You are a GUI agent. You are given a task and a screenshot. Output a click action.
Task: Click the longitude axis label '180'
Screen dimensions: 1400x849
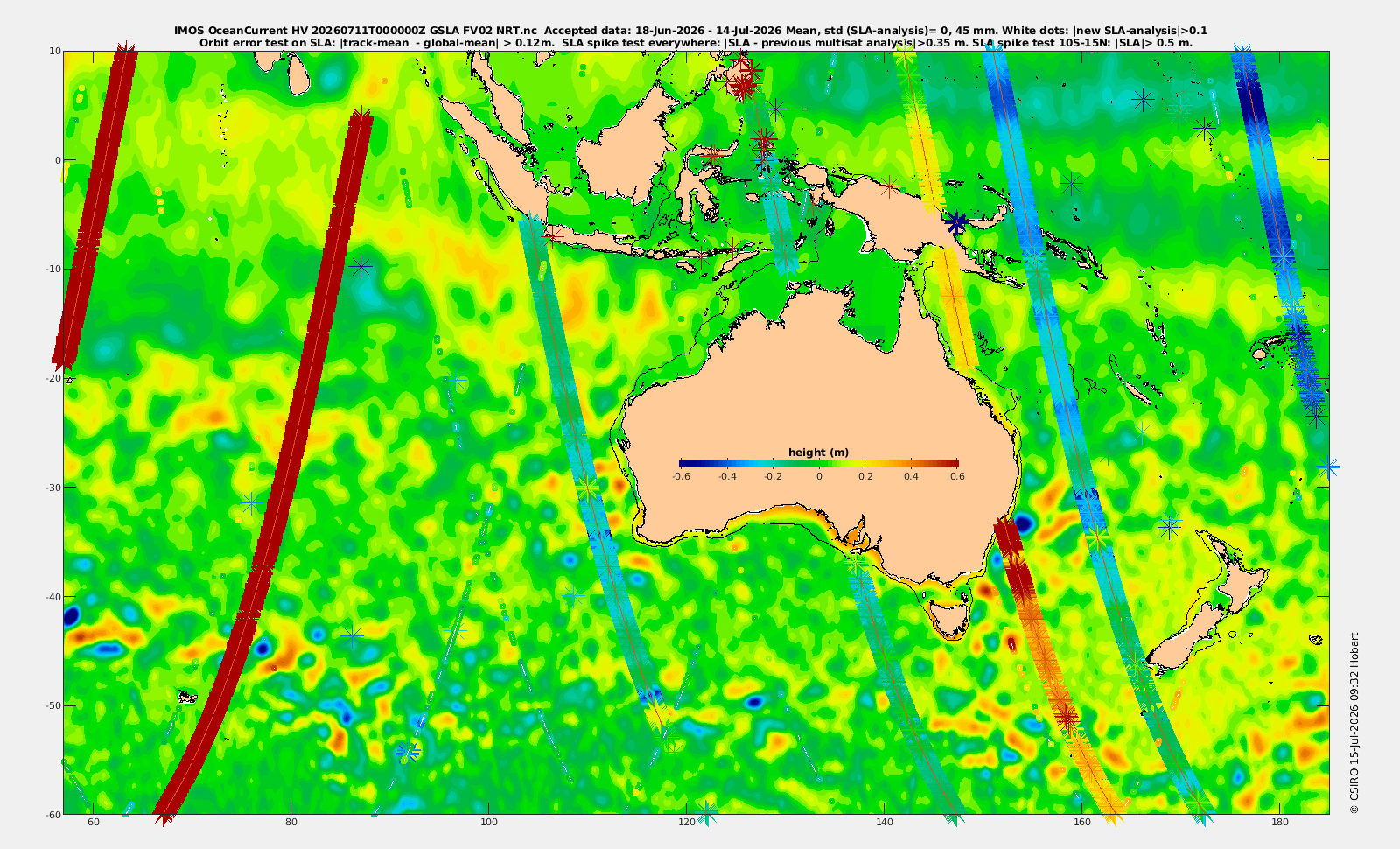[x=1280, y=823]
